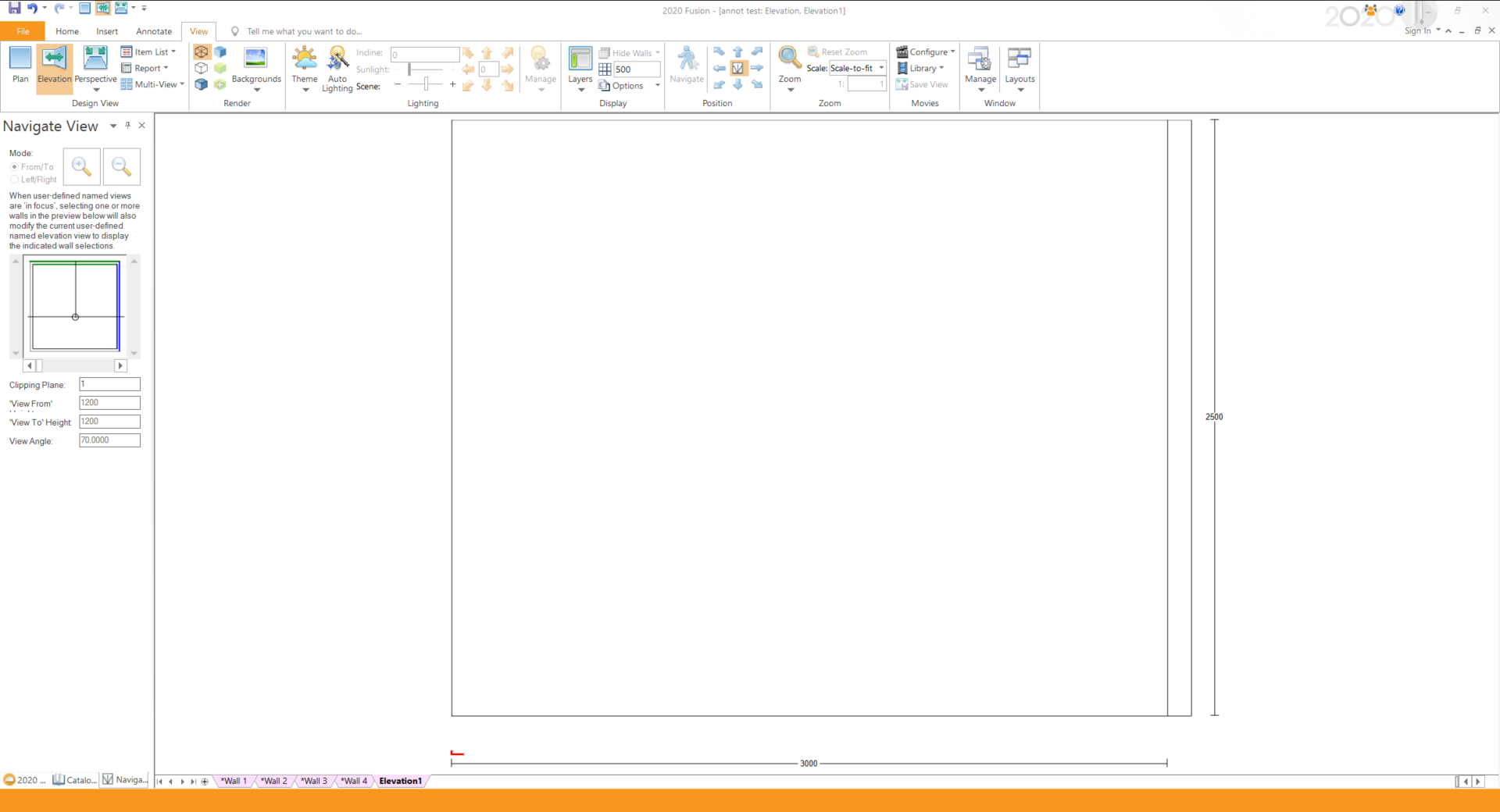Select the From/To mode radio button
This screenshot has height=812, width=1500.
pyautogui.click(x=15, y=167)
